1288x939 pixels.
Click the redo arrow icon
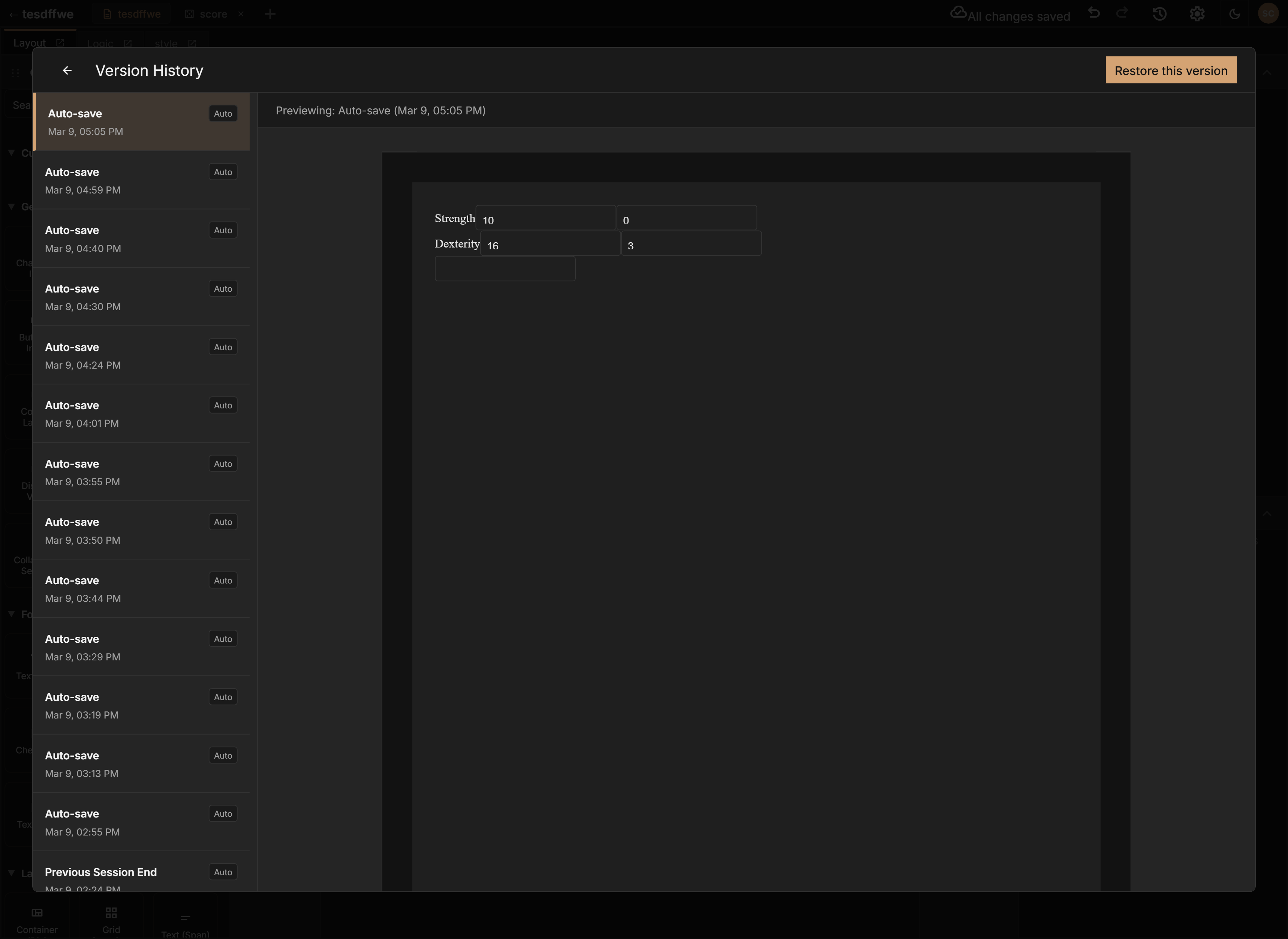pos(1122,13)
